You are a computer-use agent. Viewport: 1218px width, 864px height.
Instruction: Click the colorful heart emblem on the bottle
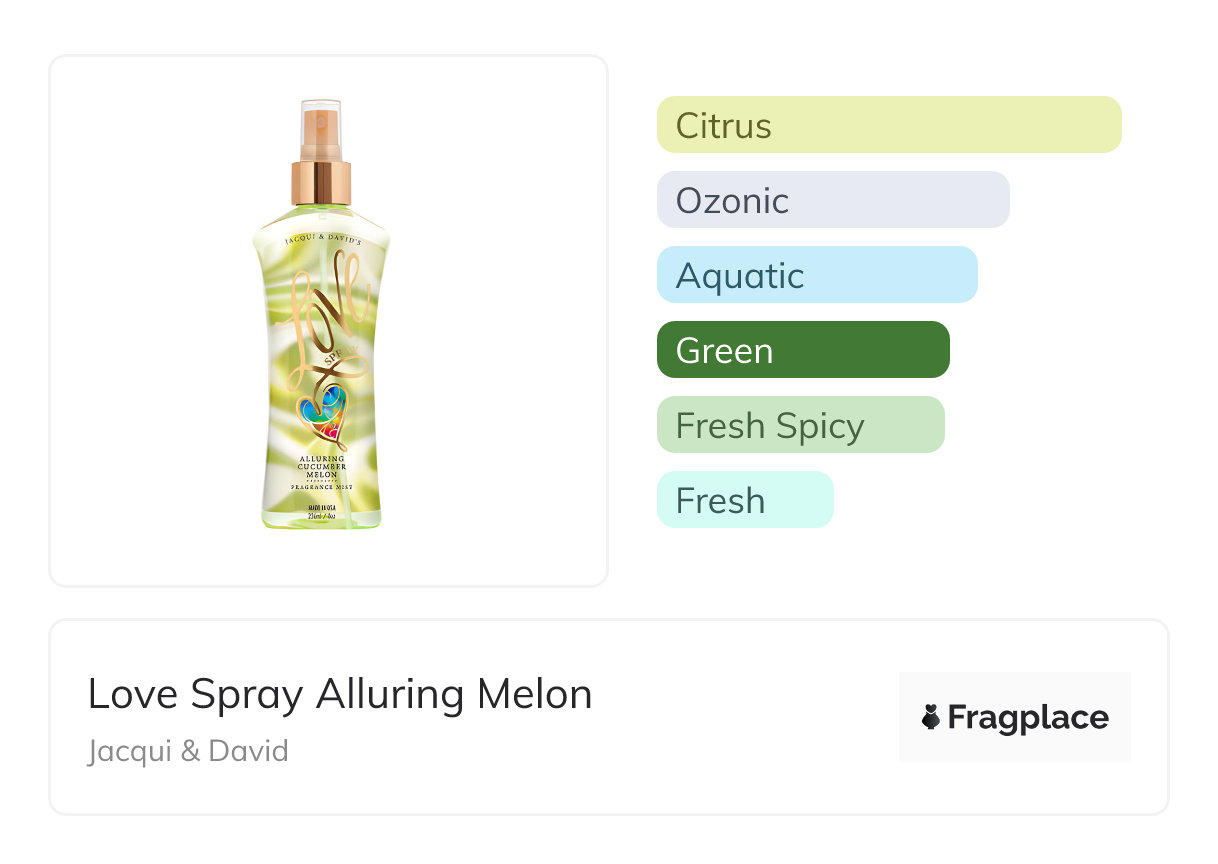tap(322, 413)
